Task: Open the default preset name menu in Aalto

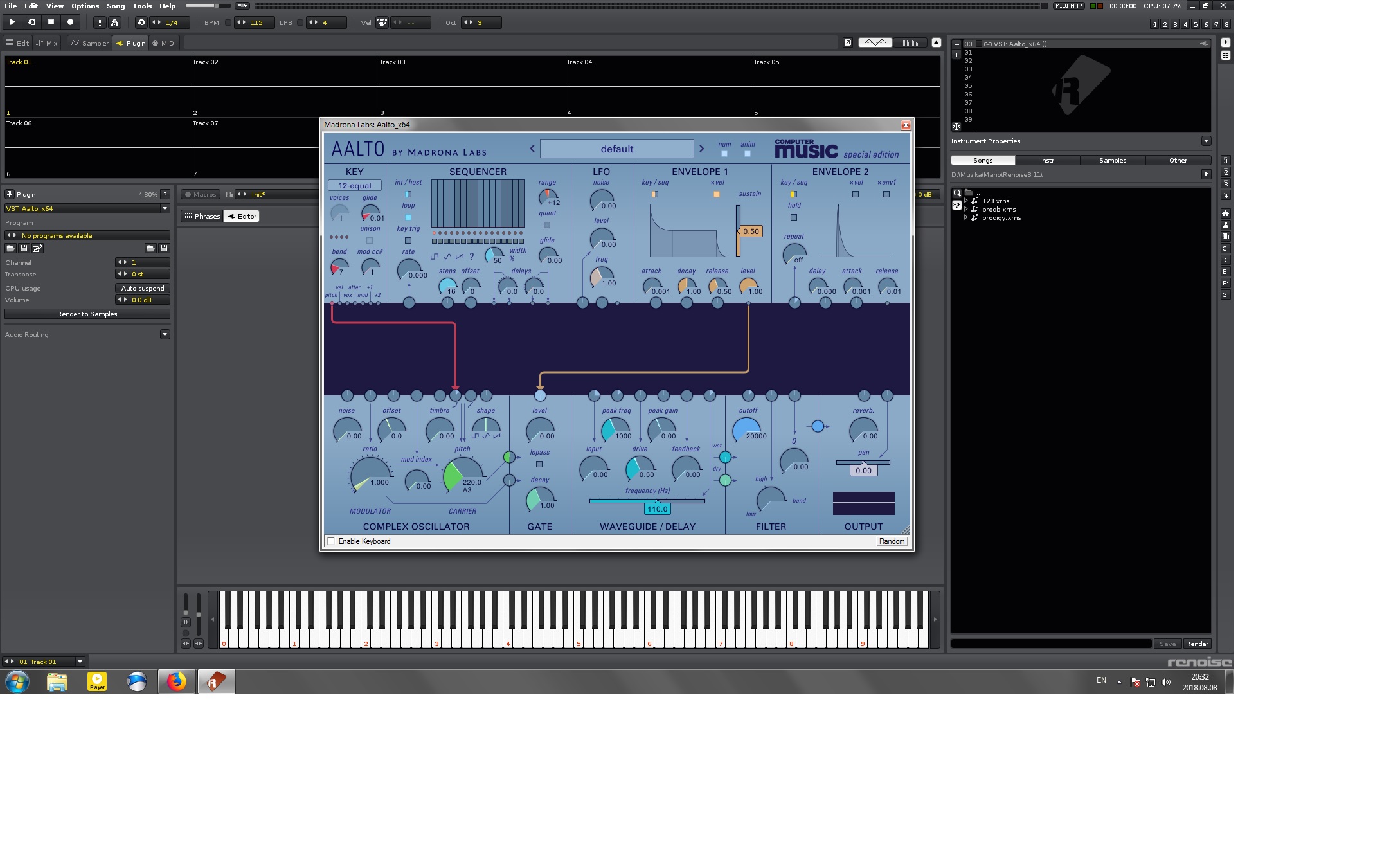Action: pos(617,148)
